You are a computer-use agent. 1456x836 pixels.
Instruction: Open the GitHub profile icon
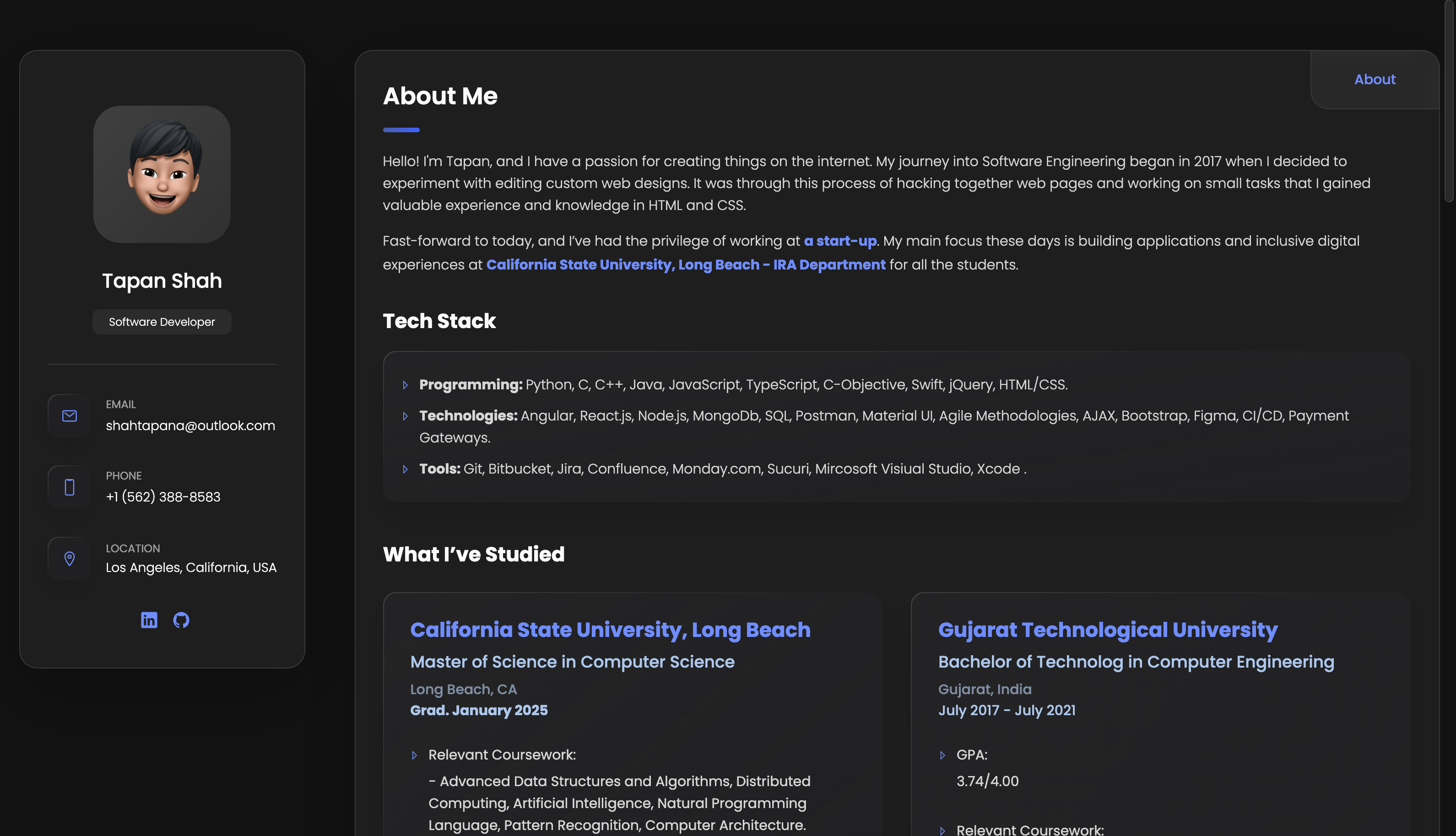coord(181,620)
